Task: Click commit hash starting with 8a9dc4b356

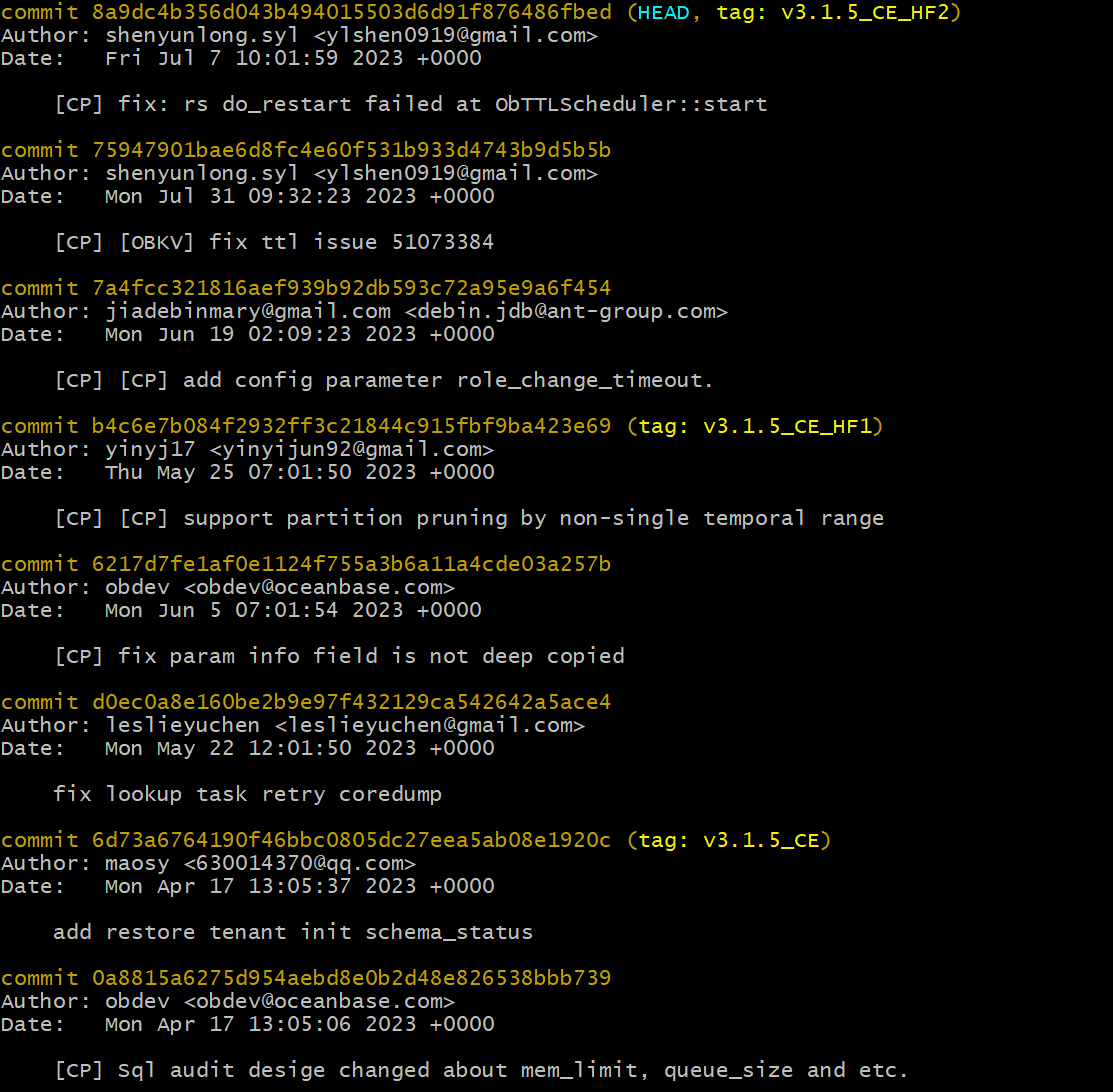Action: [x=352, y=12]
